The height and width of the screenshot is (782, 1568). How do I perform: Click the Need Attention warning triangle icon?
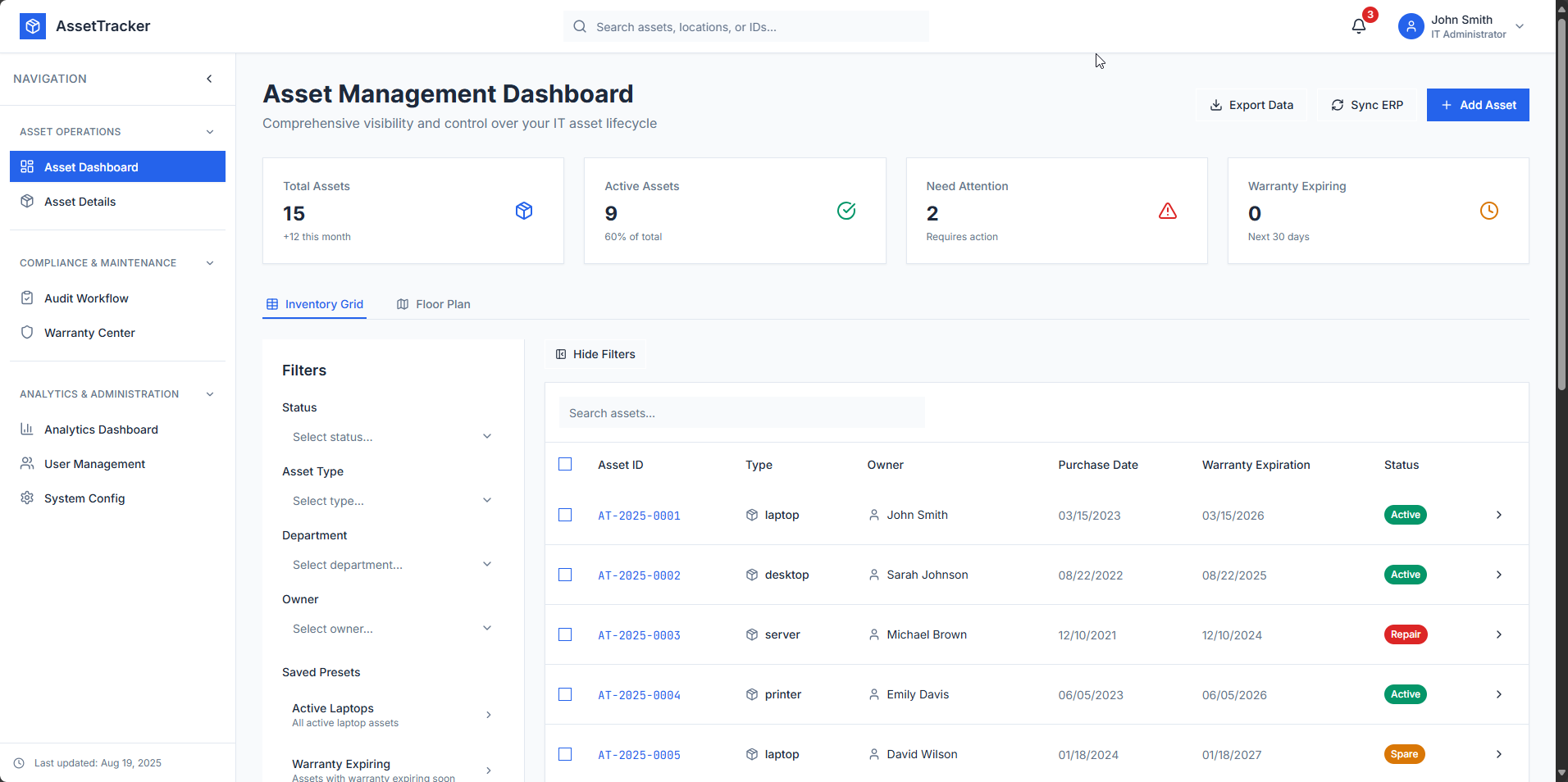click(x=1168, y=211)
